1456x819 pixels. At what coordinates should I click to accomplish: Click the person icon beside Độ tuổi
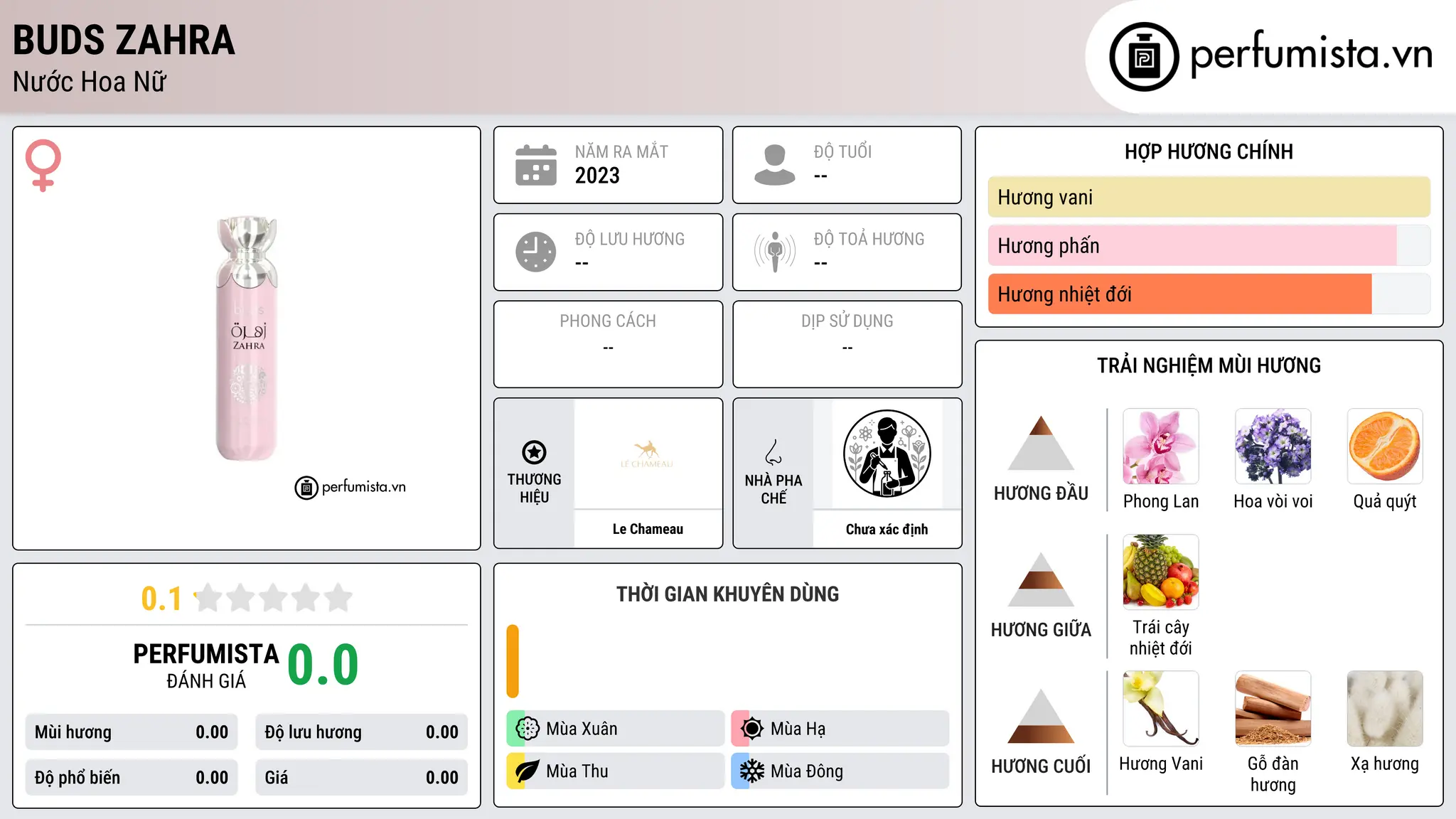pyautogui.click(x=775, y=165)
